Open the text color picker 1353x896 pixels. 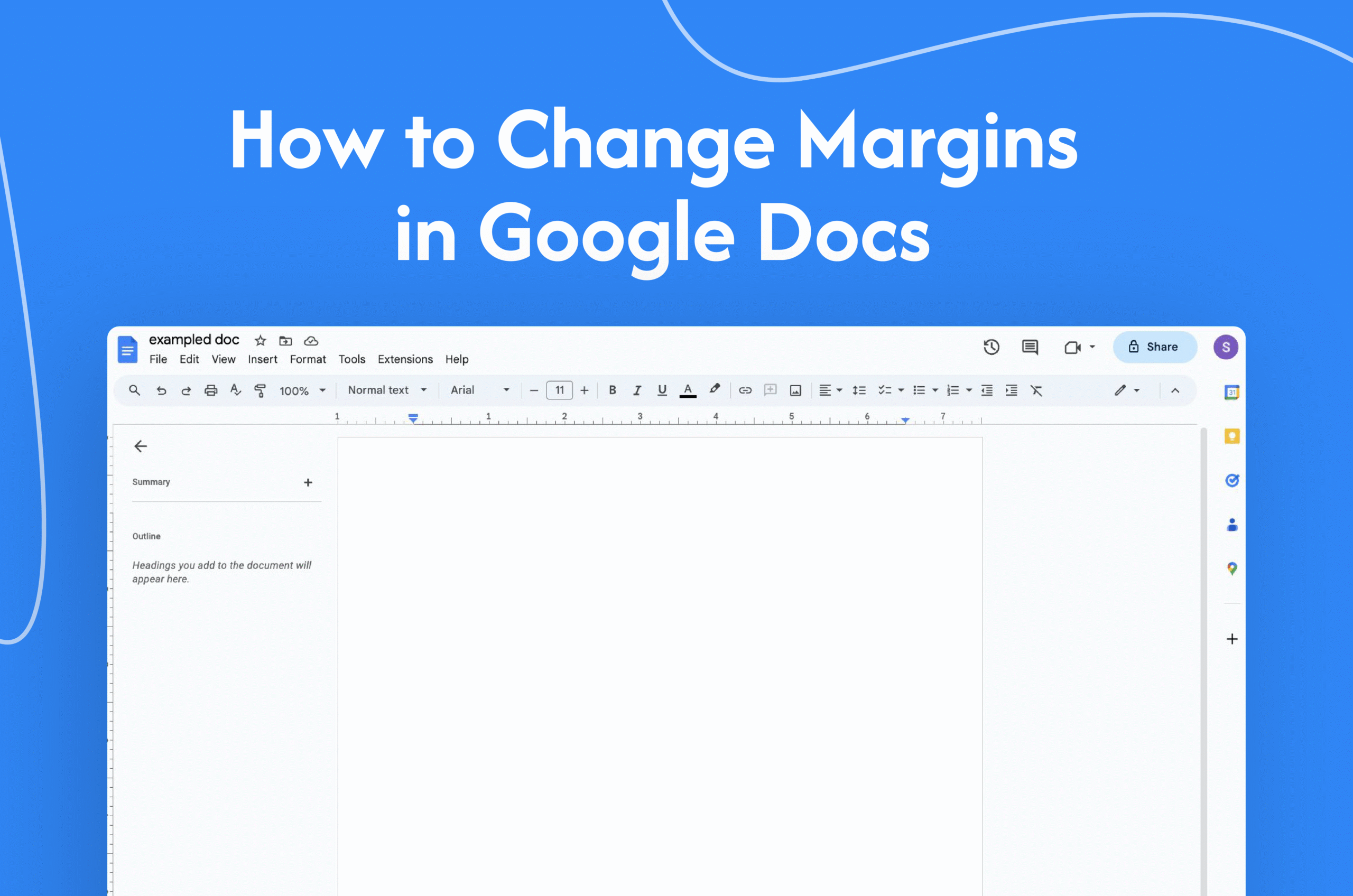688,390
